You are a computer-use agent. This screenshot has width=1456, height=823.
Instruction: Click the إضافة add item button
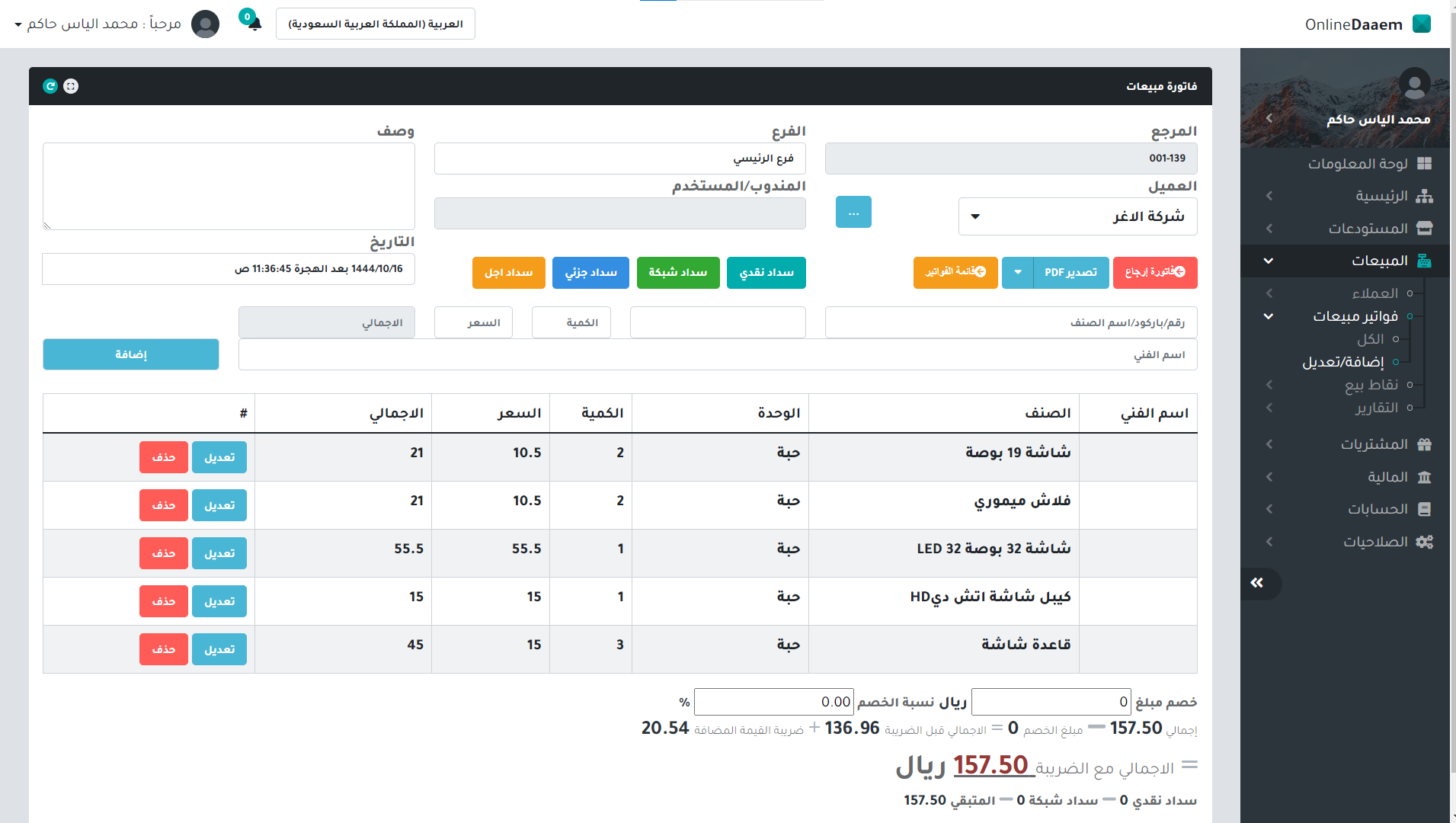(x=131, y=354)
